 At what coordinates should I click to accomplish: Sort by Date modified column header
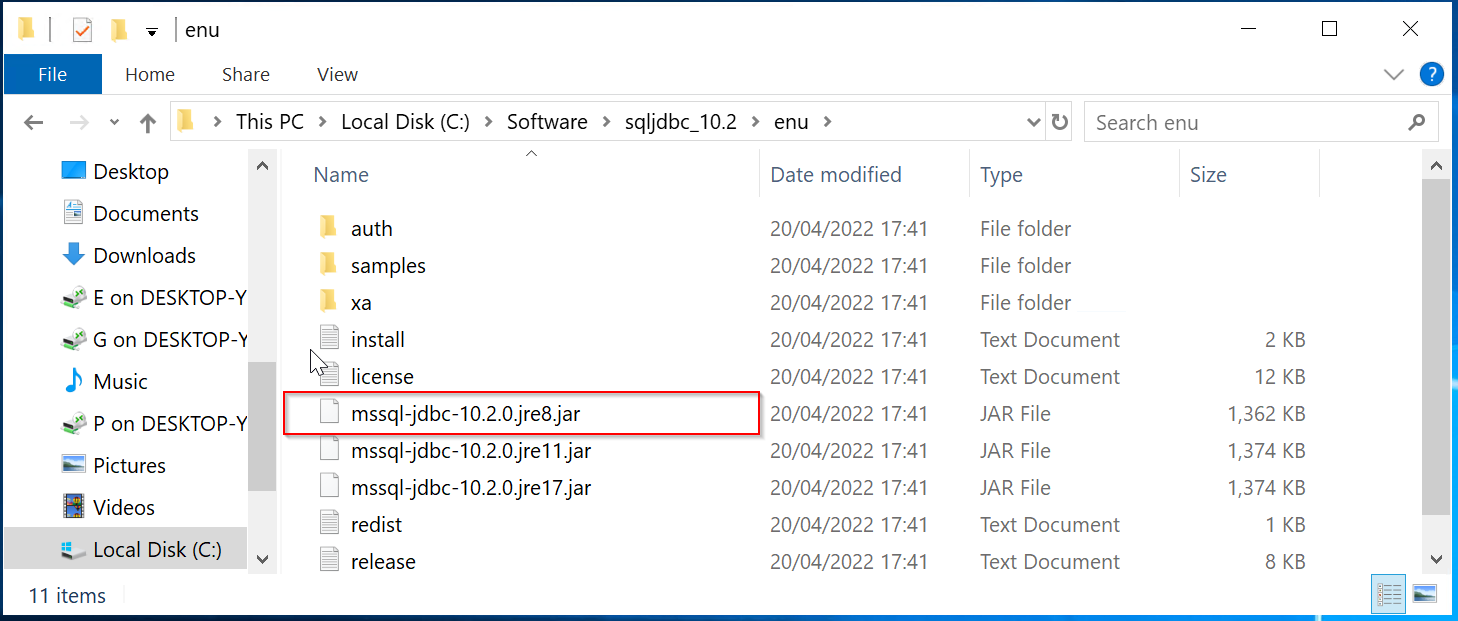(836, 175)
